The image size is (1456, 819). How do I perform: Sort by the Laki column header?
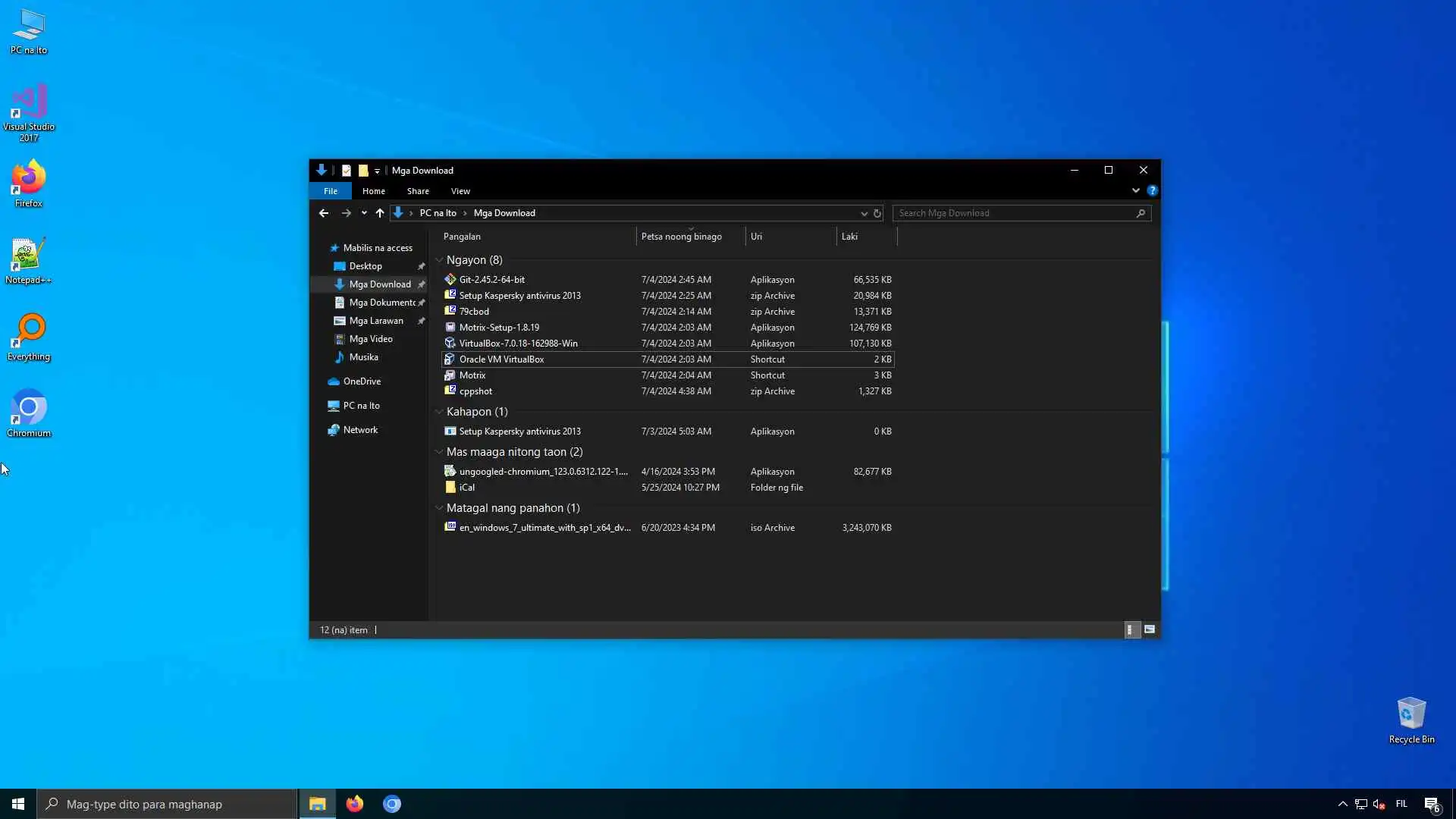coord(864,237)
